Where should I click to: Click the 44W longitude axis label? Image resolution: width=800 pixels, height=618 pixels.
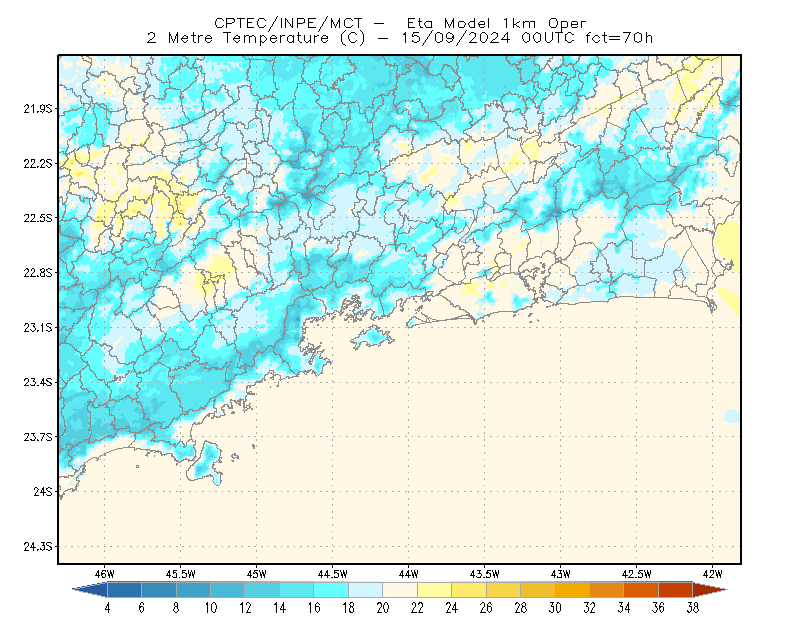(408, 574)
